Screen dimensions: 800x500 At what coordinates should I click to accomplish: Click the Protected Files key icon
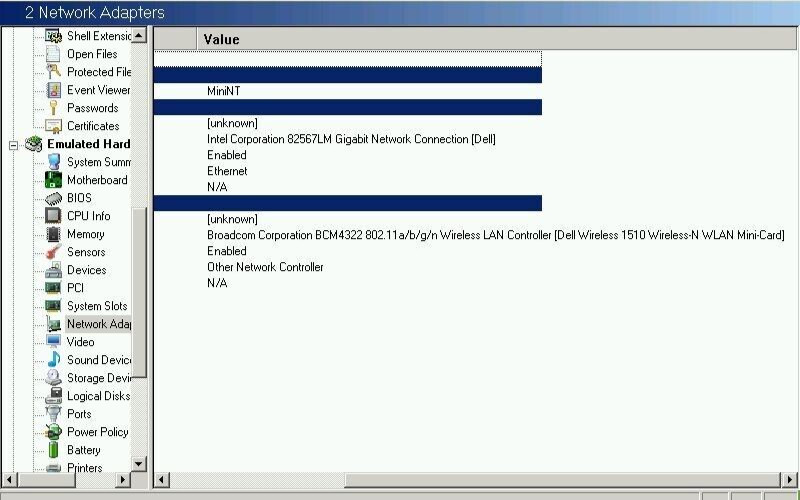53,71
